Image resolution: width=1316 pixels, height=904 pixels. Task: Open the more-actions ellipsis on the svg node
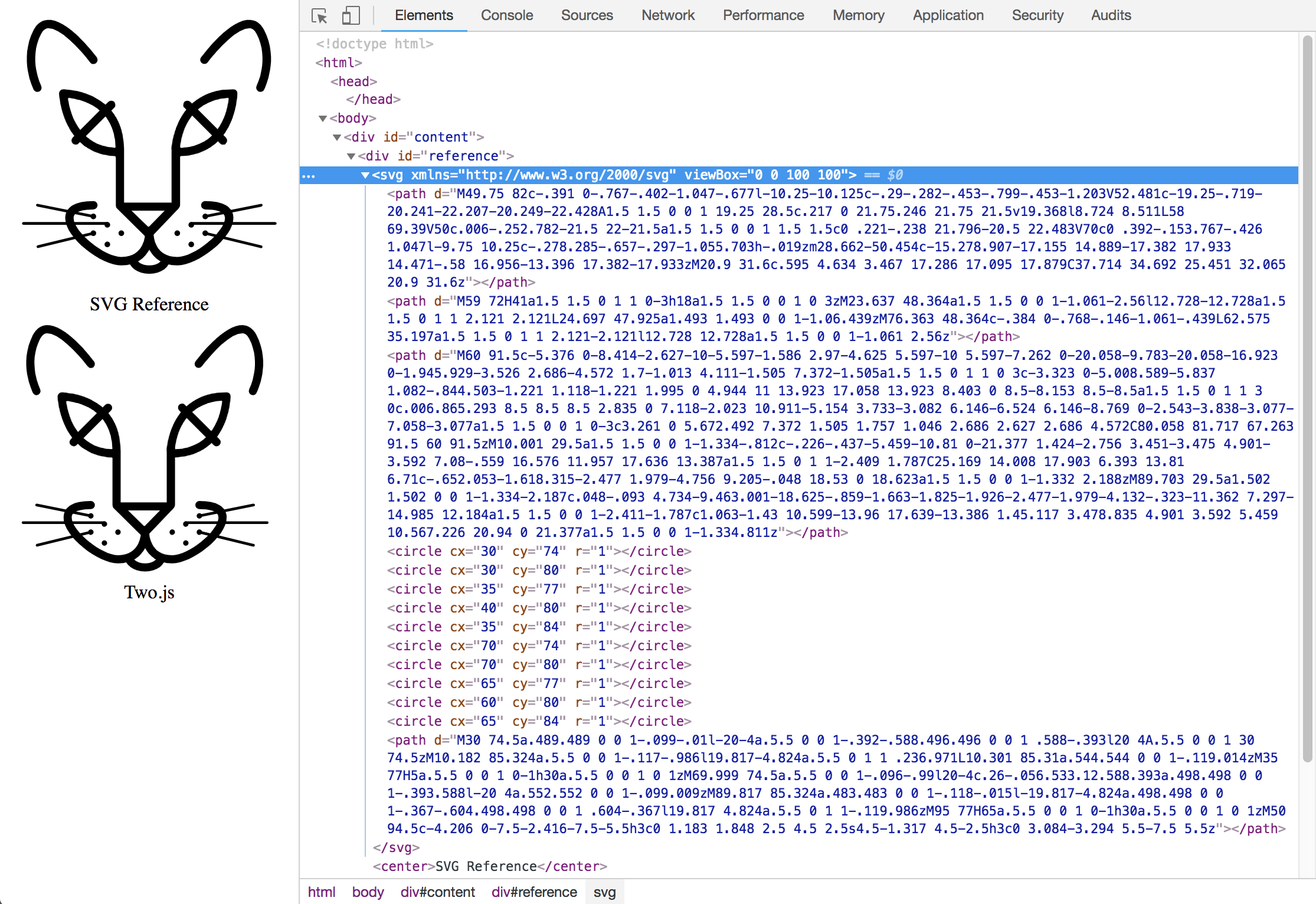[309, 175]
